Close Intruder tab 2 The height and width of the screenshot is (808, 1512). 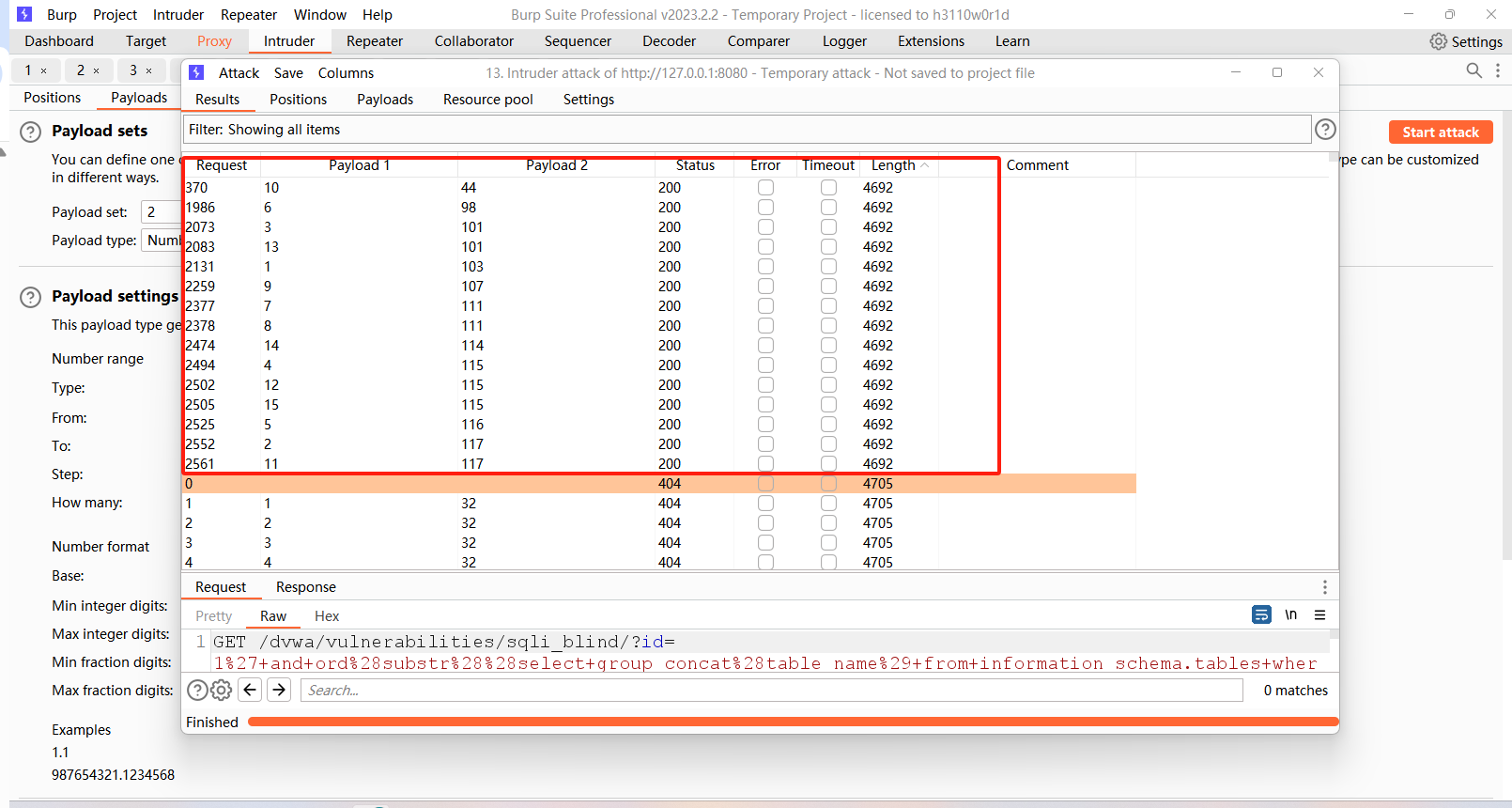[x=96, y=70]
